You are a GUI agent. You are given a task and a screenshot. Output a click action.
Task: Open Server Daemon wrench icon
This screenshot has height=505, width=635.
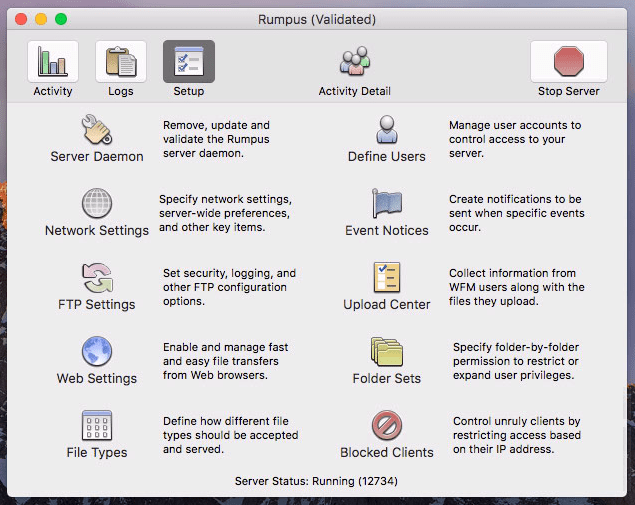97,129
